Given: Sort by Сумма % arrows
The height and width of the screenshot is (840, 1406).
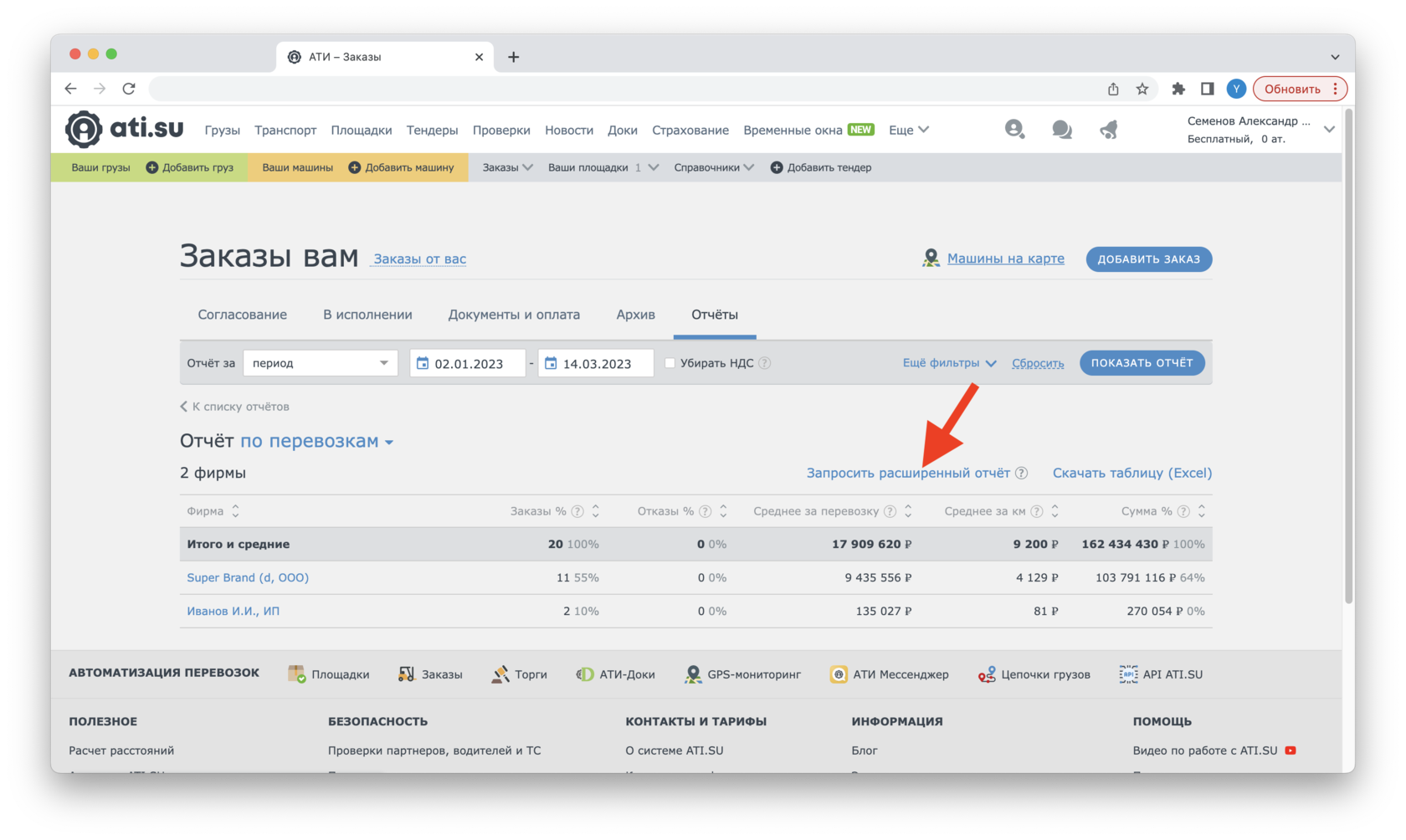Looking at the screenshot, I should coord(1202,511).
